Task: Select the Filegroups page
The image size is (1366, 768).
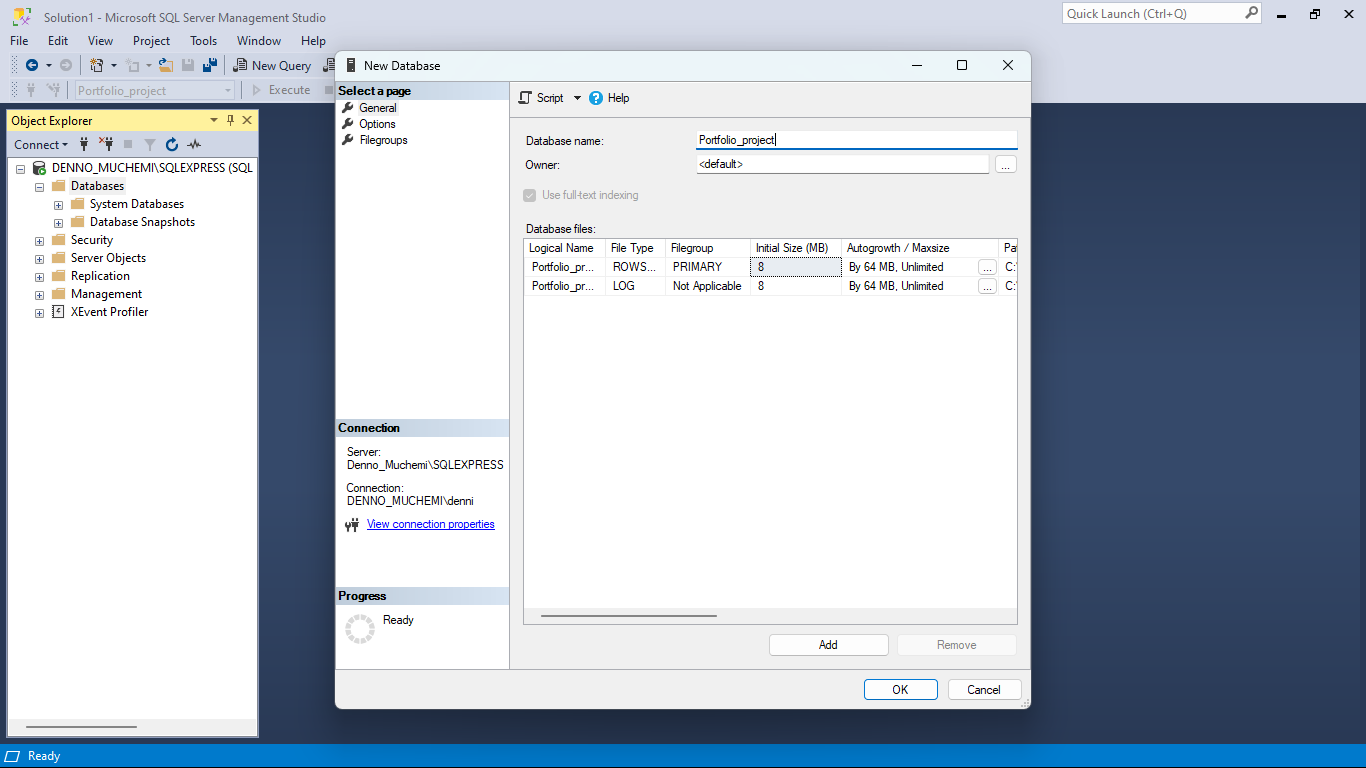Action: coord(384,140)
